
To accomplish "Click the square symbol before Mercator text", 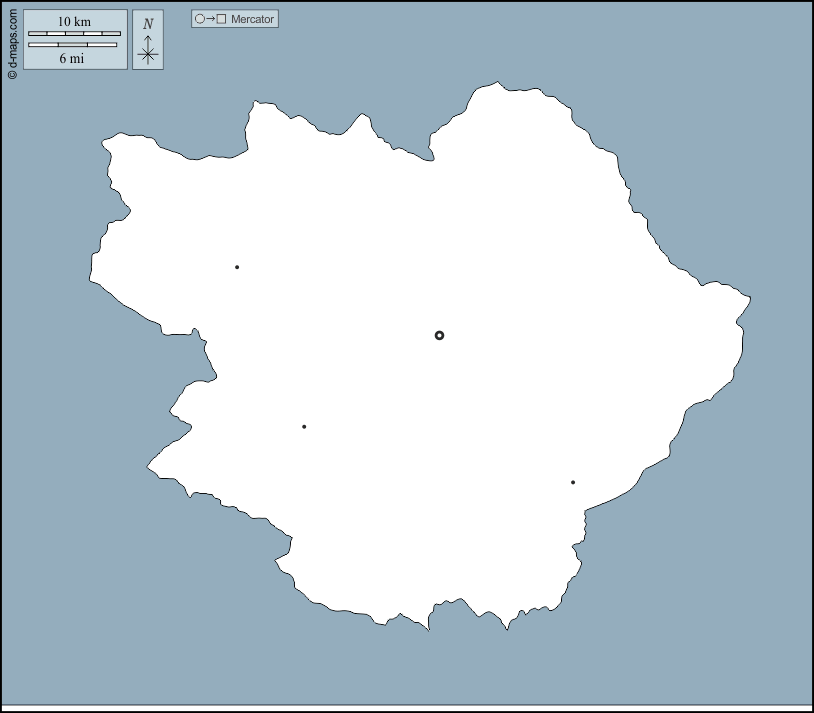I will (222, 19).
